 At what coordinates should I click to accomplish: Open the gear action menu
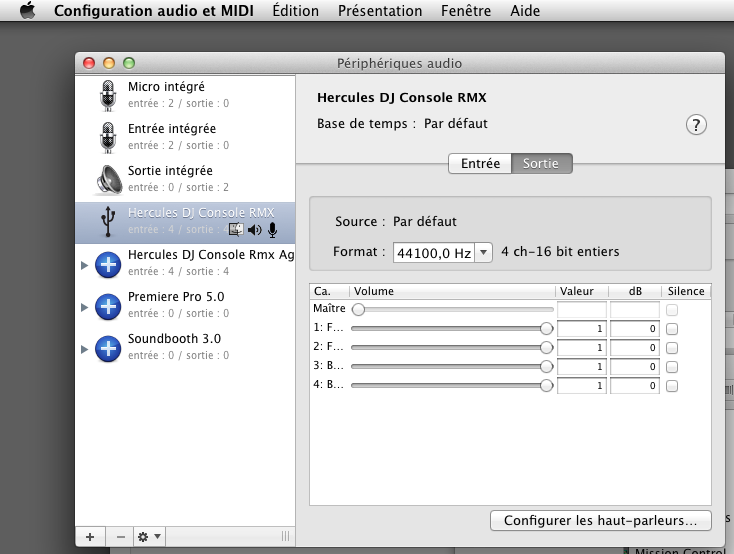coord(149,537)
